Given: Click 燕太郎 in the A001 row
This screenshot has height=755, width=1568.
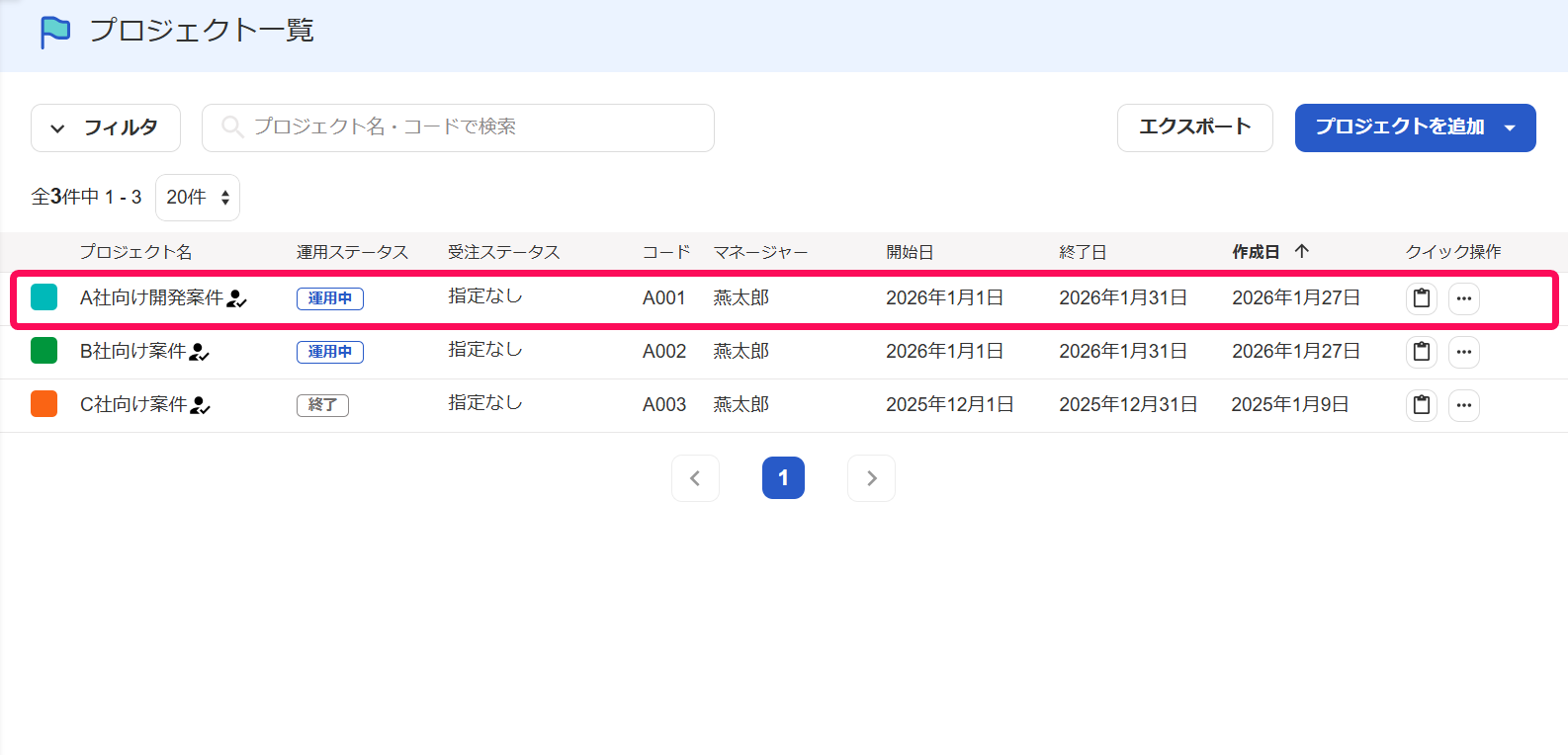Looking at the screenshot, I should pyautogui.click(x=741, y=297).
